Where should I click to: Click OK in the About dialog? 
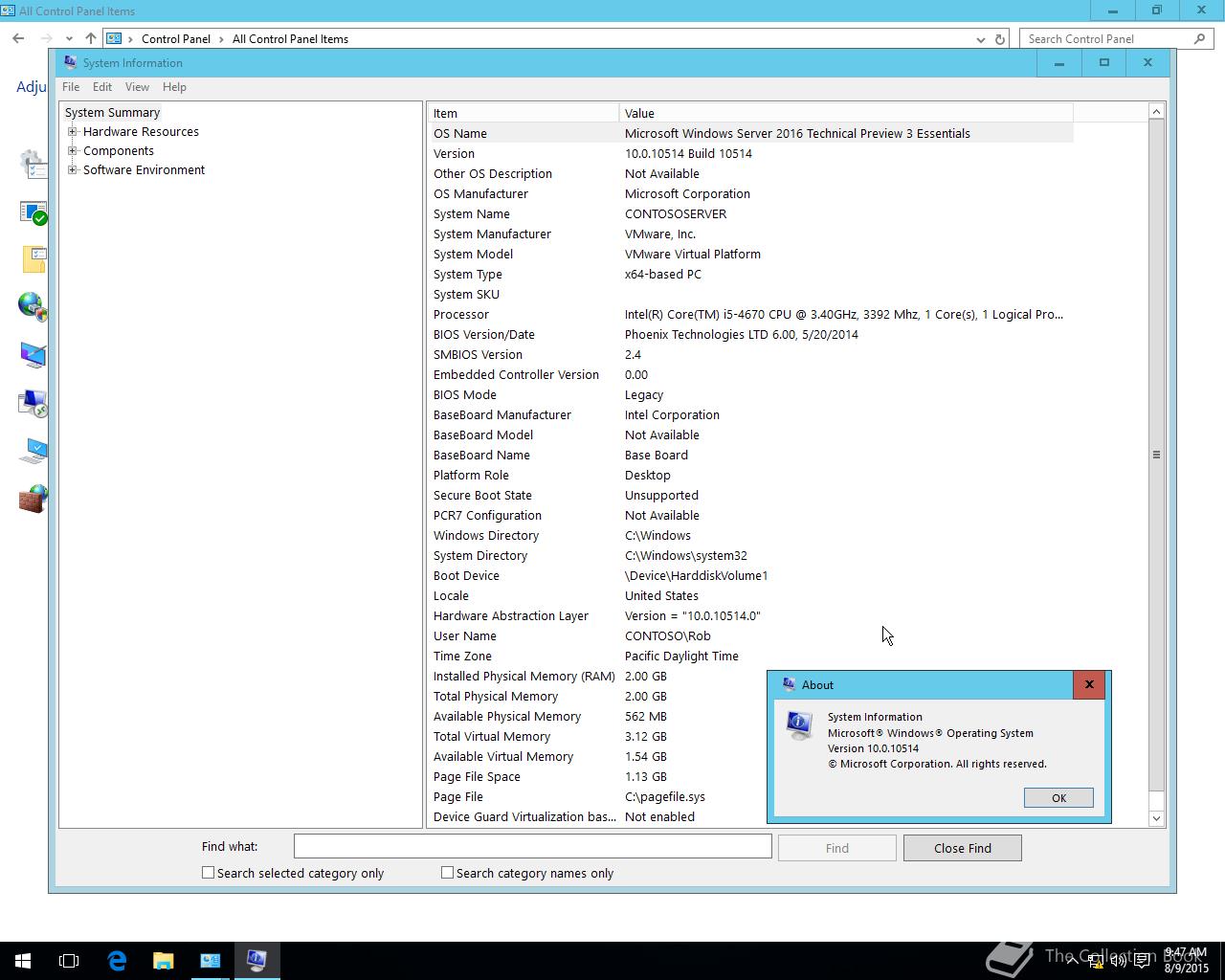pyautogui.click(x=1058, y=798)
